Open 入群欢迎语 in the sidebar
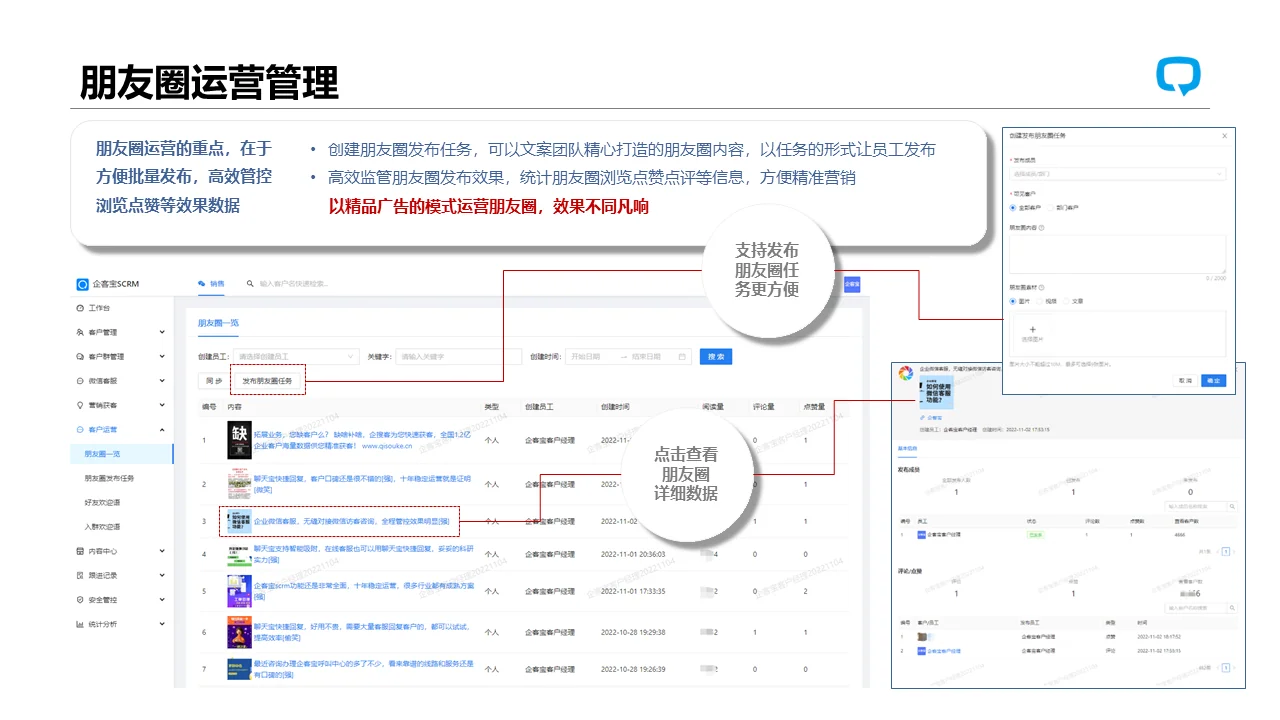The width and height of the screenshot is (1280, 720). pos(102,526)
